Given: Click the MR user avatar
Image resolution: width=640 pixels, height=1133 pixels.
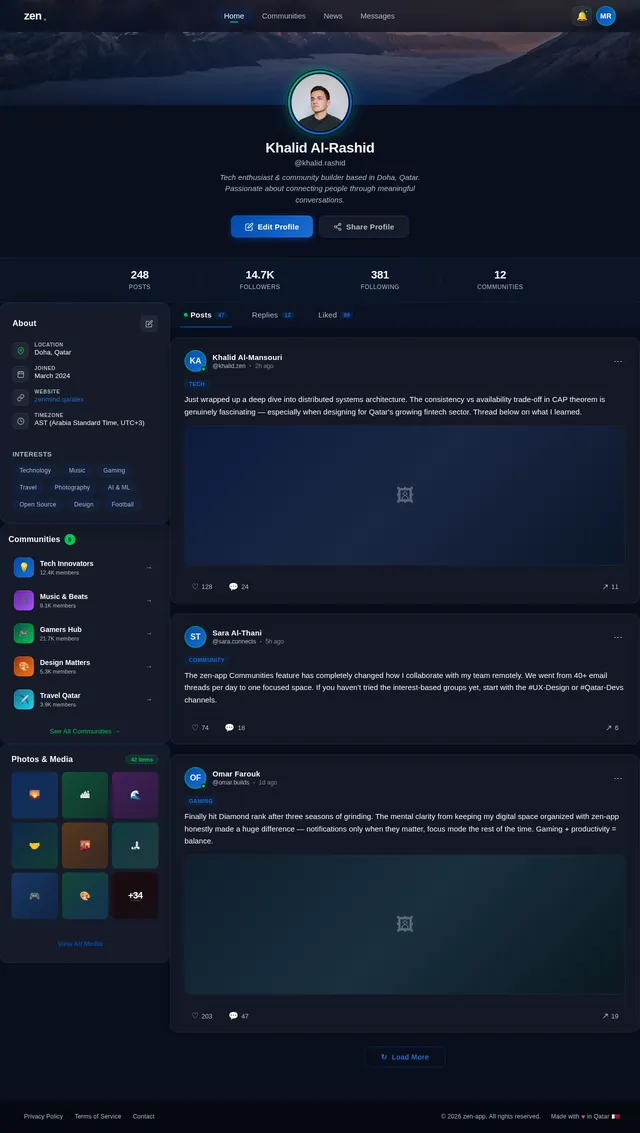Looking at the screenshot, I should pyautogui.click(x=606, y=16).
